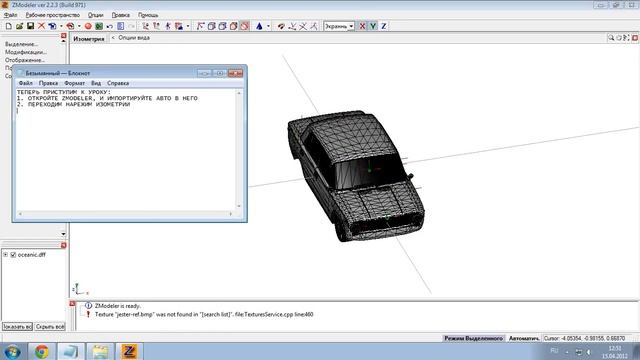Viewport: 640px width, 360px height.
Task: Open Google Chrome from the taskbar
Action: [42, 351]
